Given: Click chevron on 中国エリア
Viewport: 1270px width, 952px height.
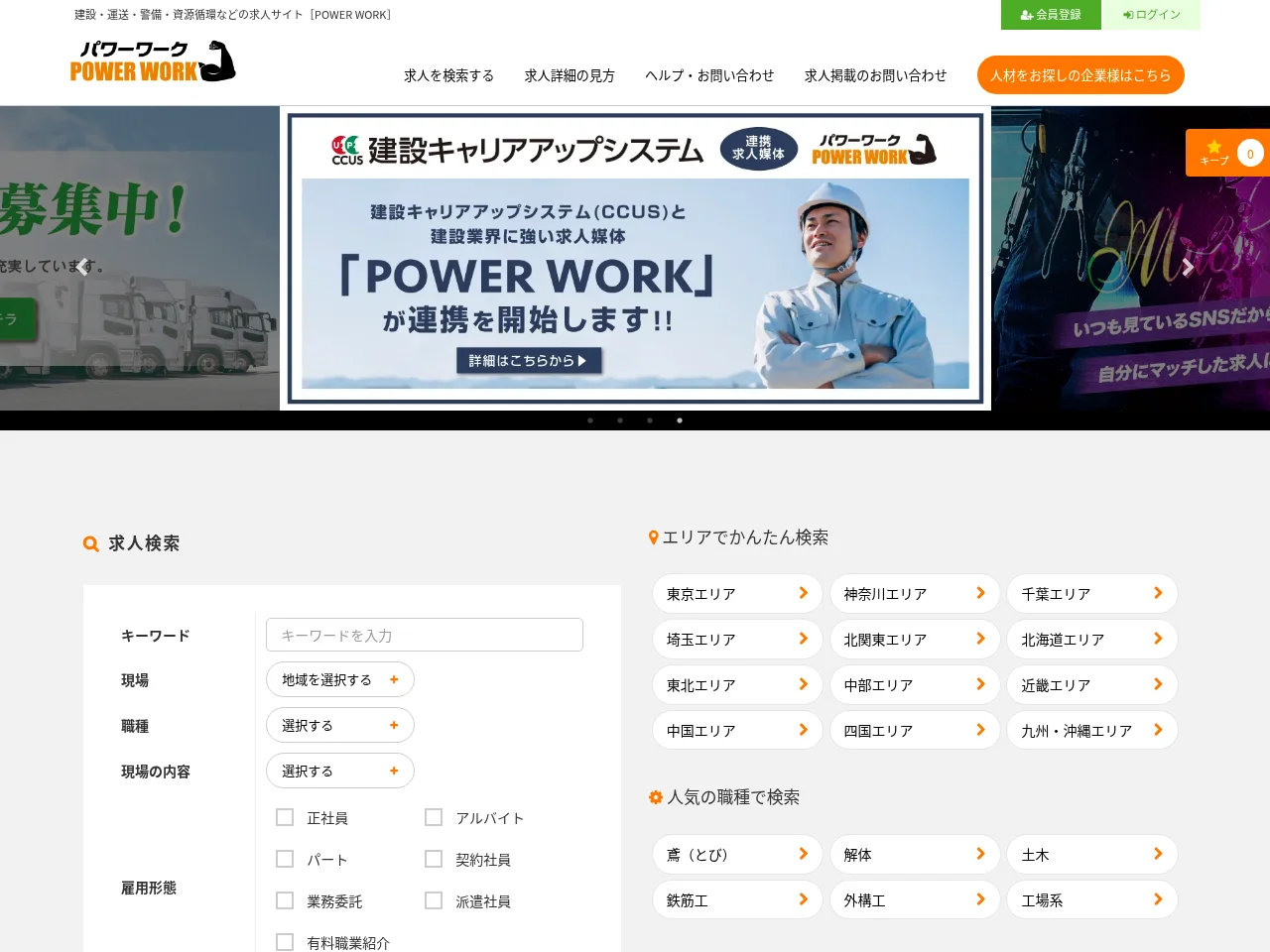Looking at the screenshot, I should coord(804,730).
